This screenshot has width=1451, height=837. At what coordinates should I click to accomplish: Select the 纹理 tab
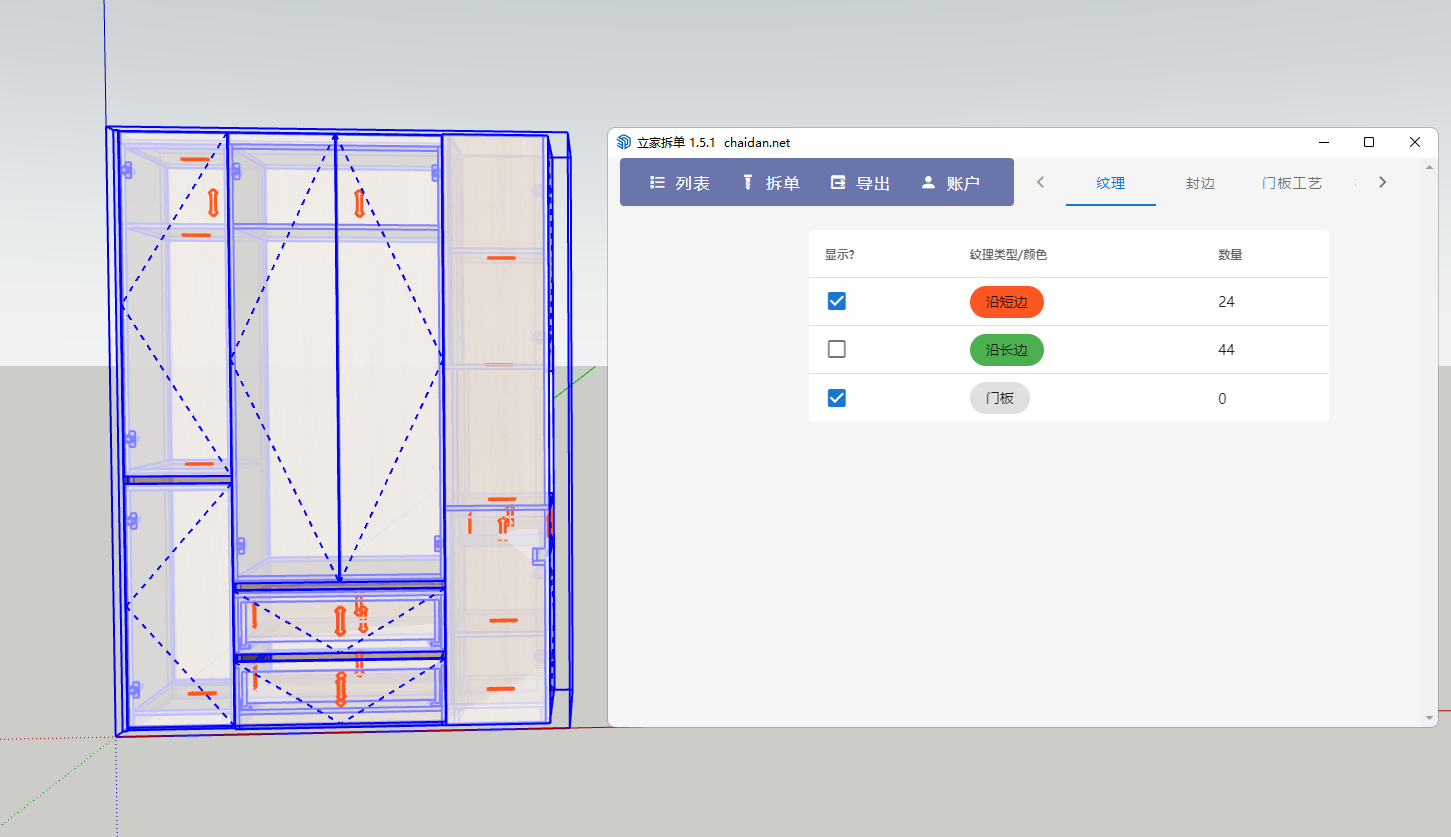click(1110, 183)
